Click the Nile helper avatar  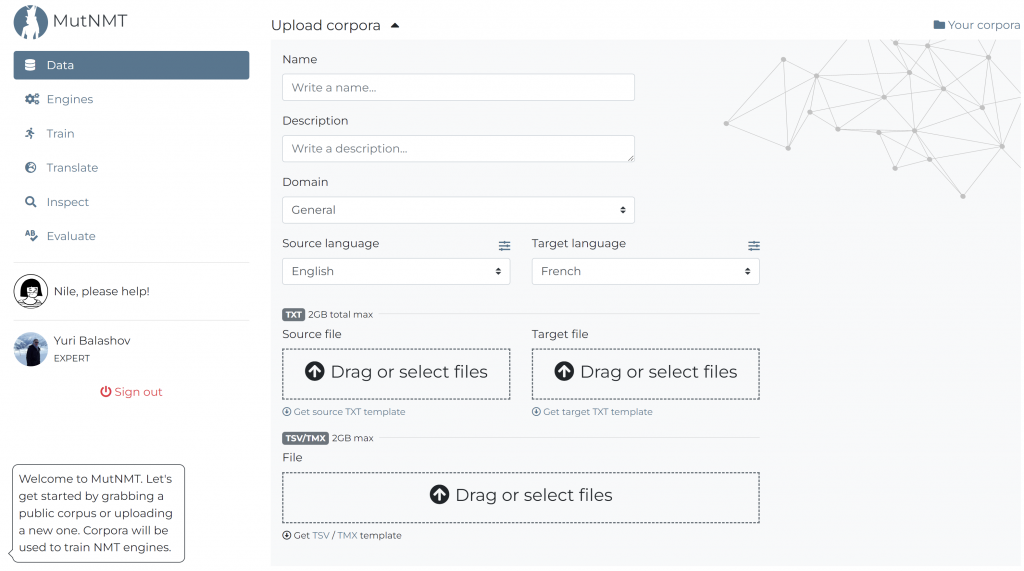[31, 291]
